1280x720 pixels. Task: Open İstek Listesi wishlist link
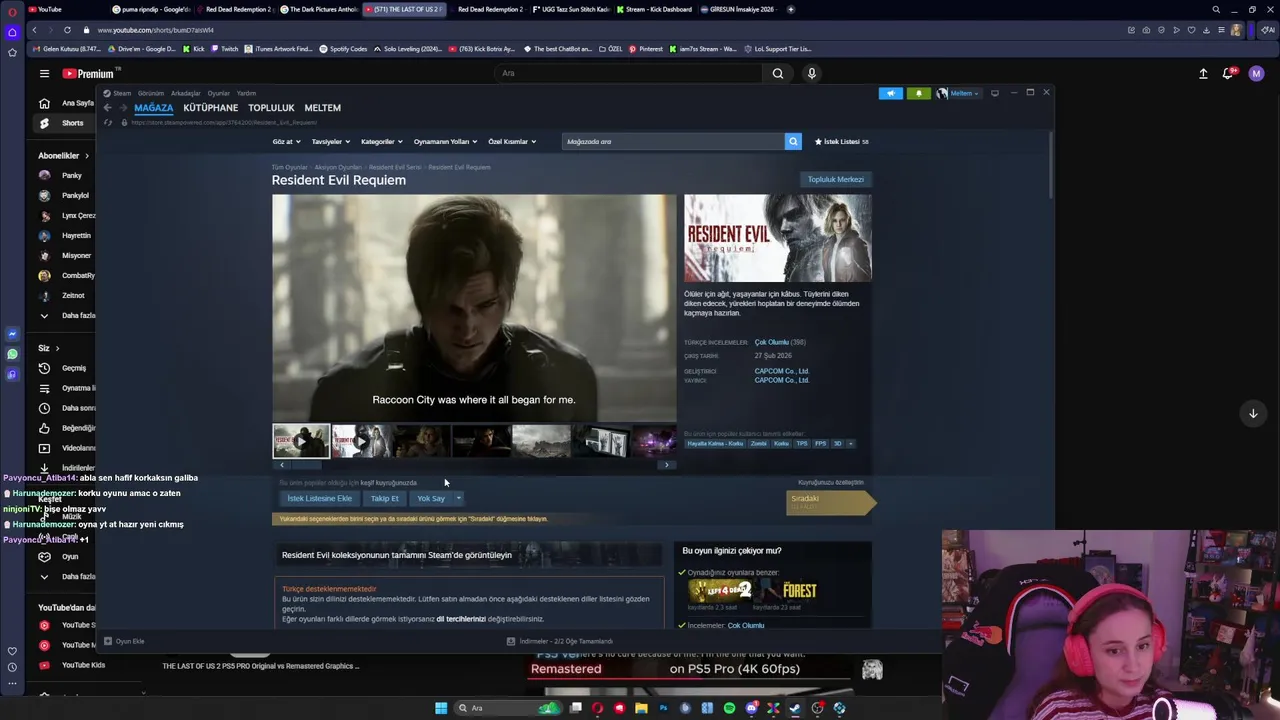tap(841, 142)
